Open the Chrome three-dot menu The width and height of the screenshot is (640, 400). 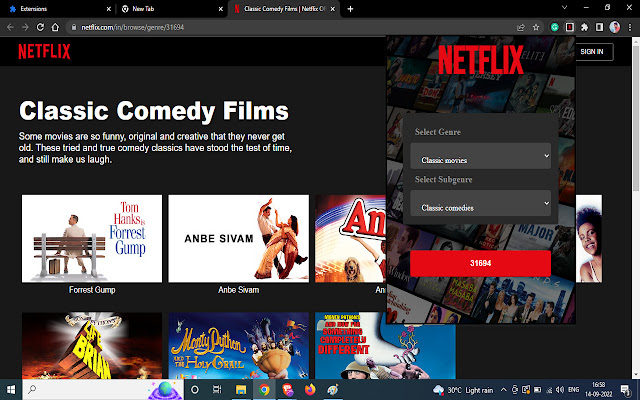tap(630, 27)
